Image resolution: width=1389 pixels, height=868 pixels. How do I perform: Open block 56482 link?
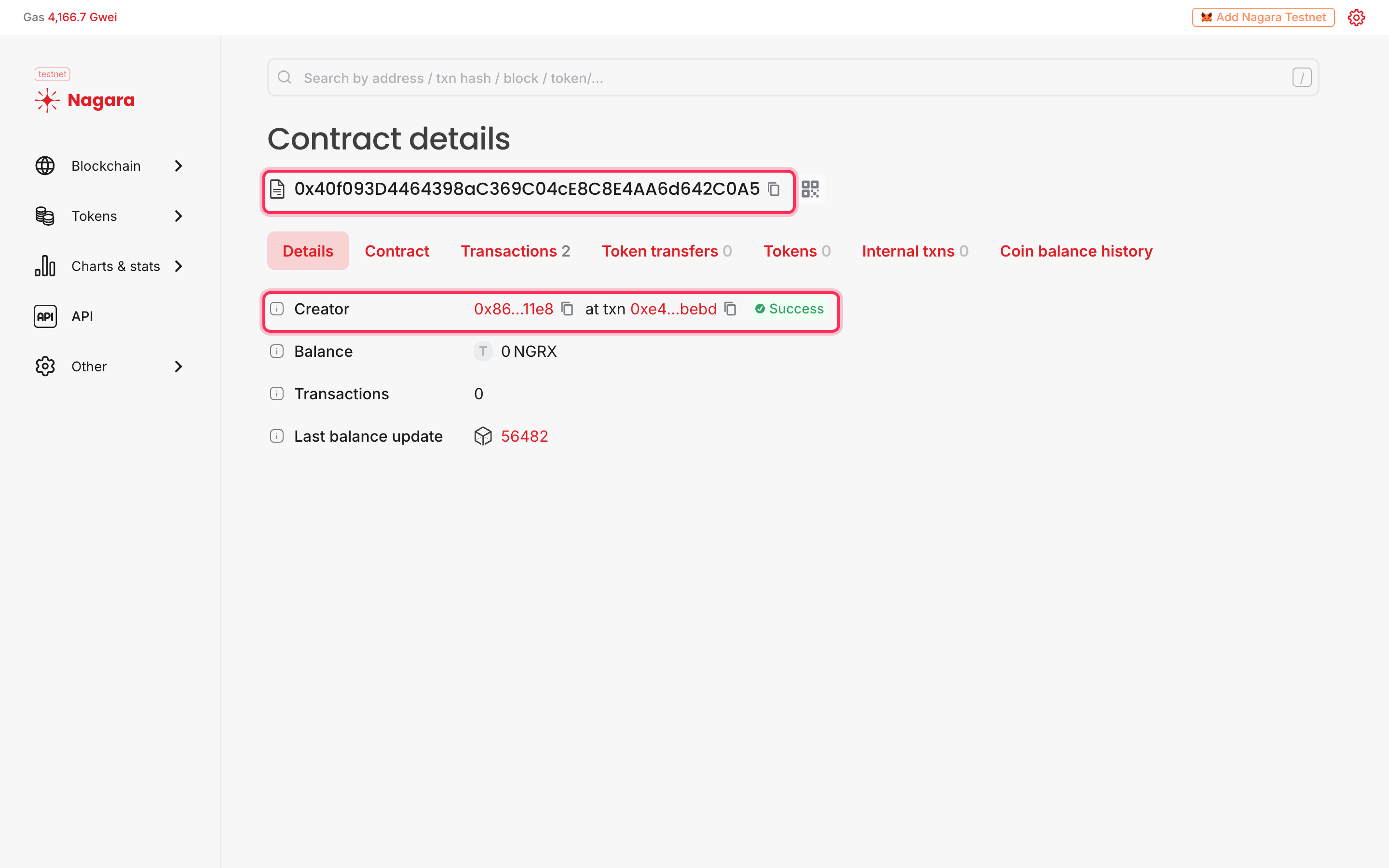pyautogui.click(x=525, y=436)
